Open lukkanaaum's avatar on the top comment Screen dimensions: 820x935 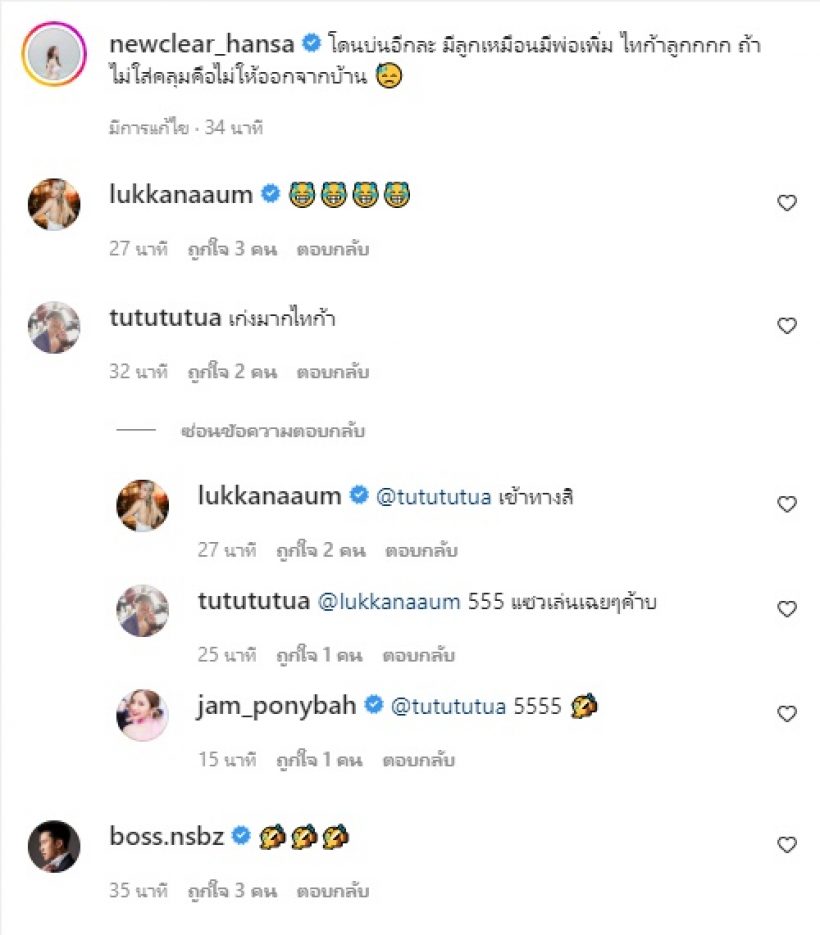54,204
